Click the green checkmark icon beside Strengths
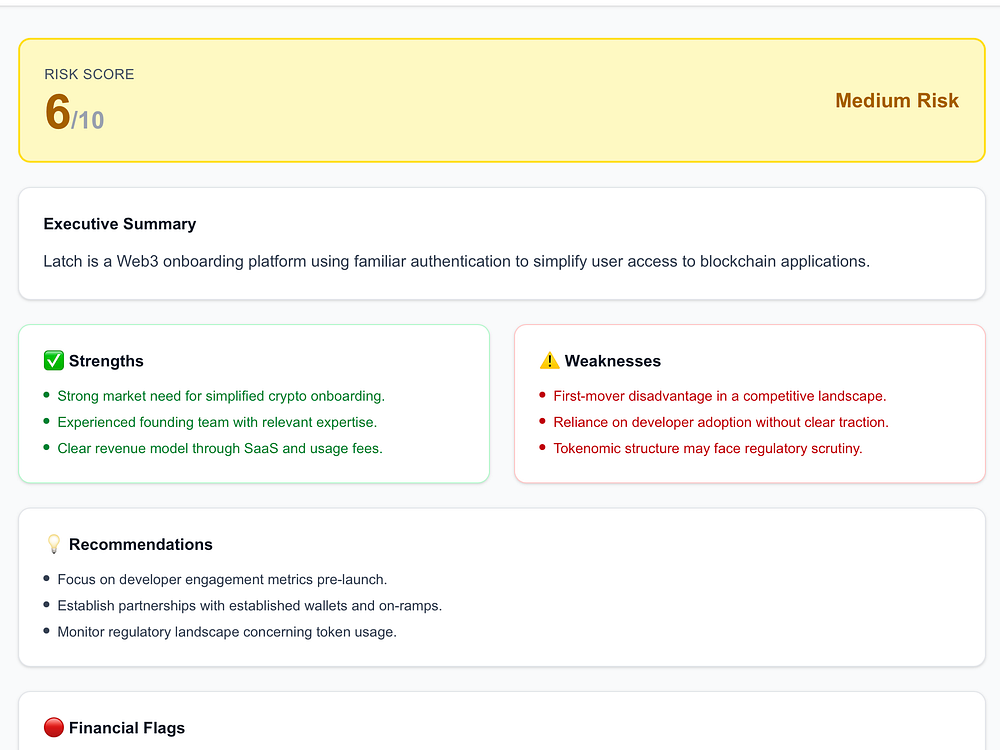The width and height of the screenshot is (1000, 750). [54, 361]
